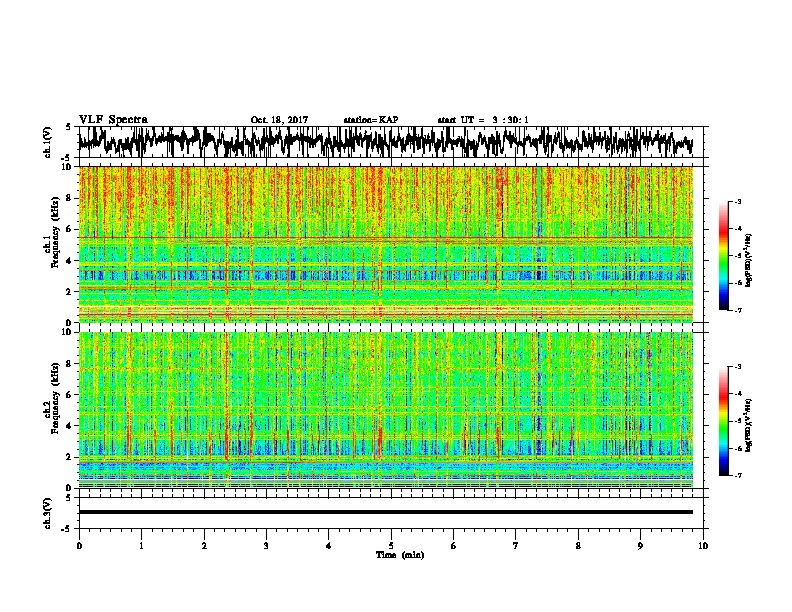Click time axis tick label "7"
The image size is (792, 612).
tap(516, 545)
